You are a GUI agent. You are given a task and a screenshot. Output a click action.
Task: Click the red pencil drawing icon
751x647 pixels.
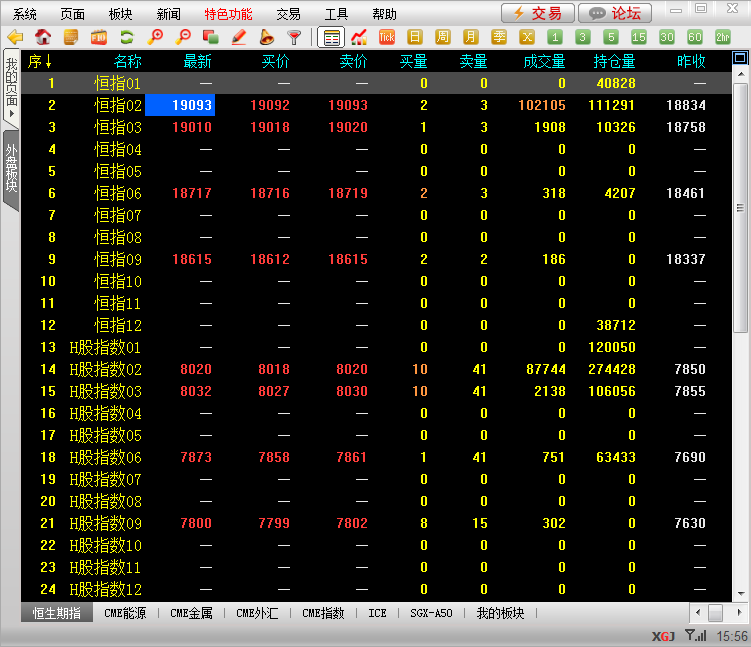click(x=239, y=38)
